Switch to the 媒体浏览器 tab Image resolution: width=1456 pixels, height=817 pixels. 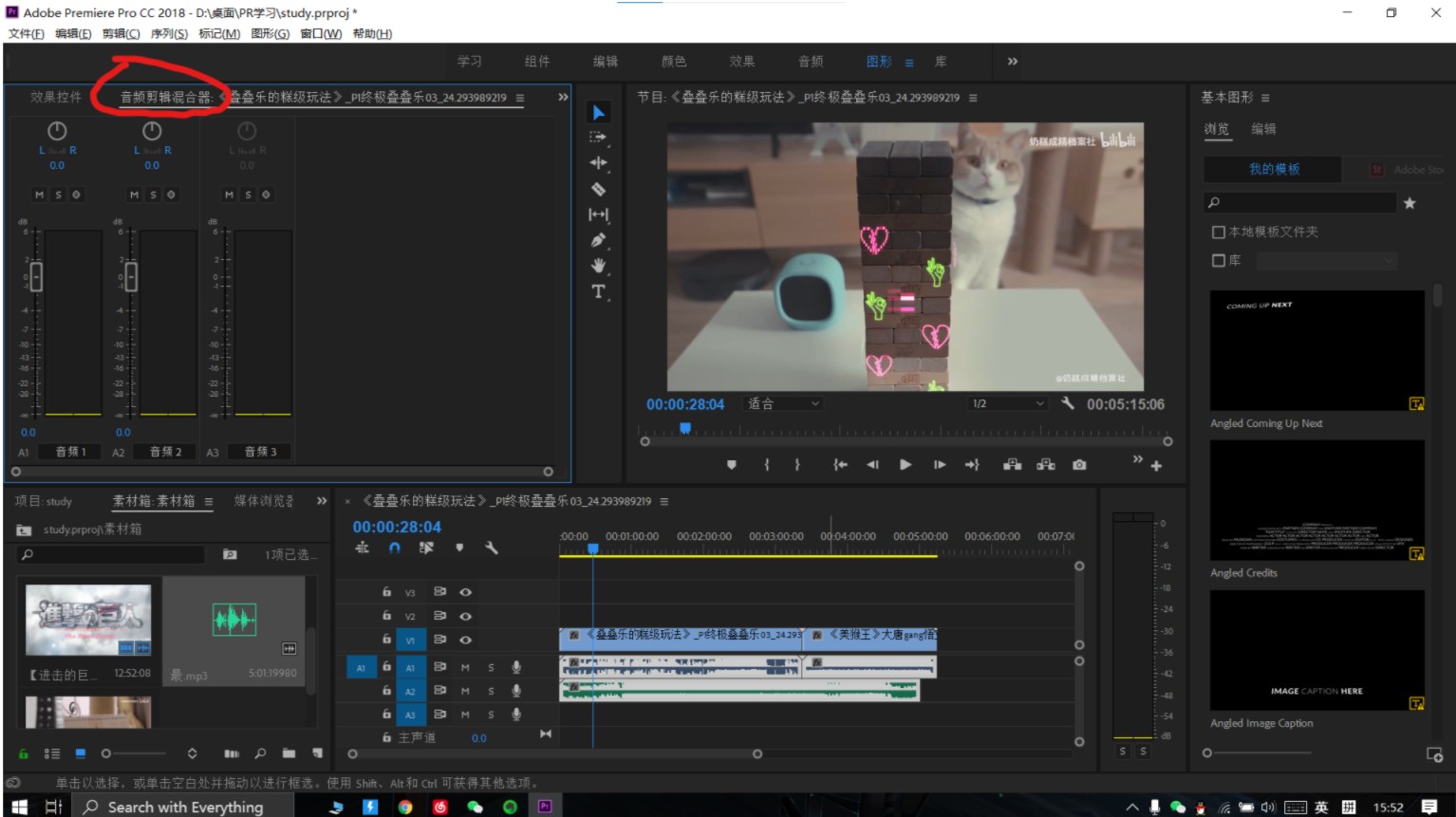(264, 501)
